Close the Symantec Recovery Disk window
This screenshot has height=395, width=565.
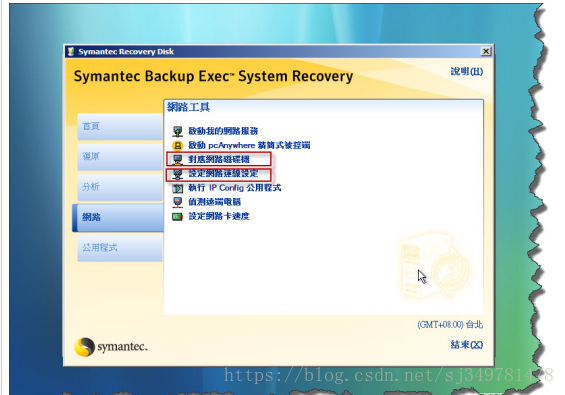click(x=486, y=52)
